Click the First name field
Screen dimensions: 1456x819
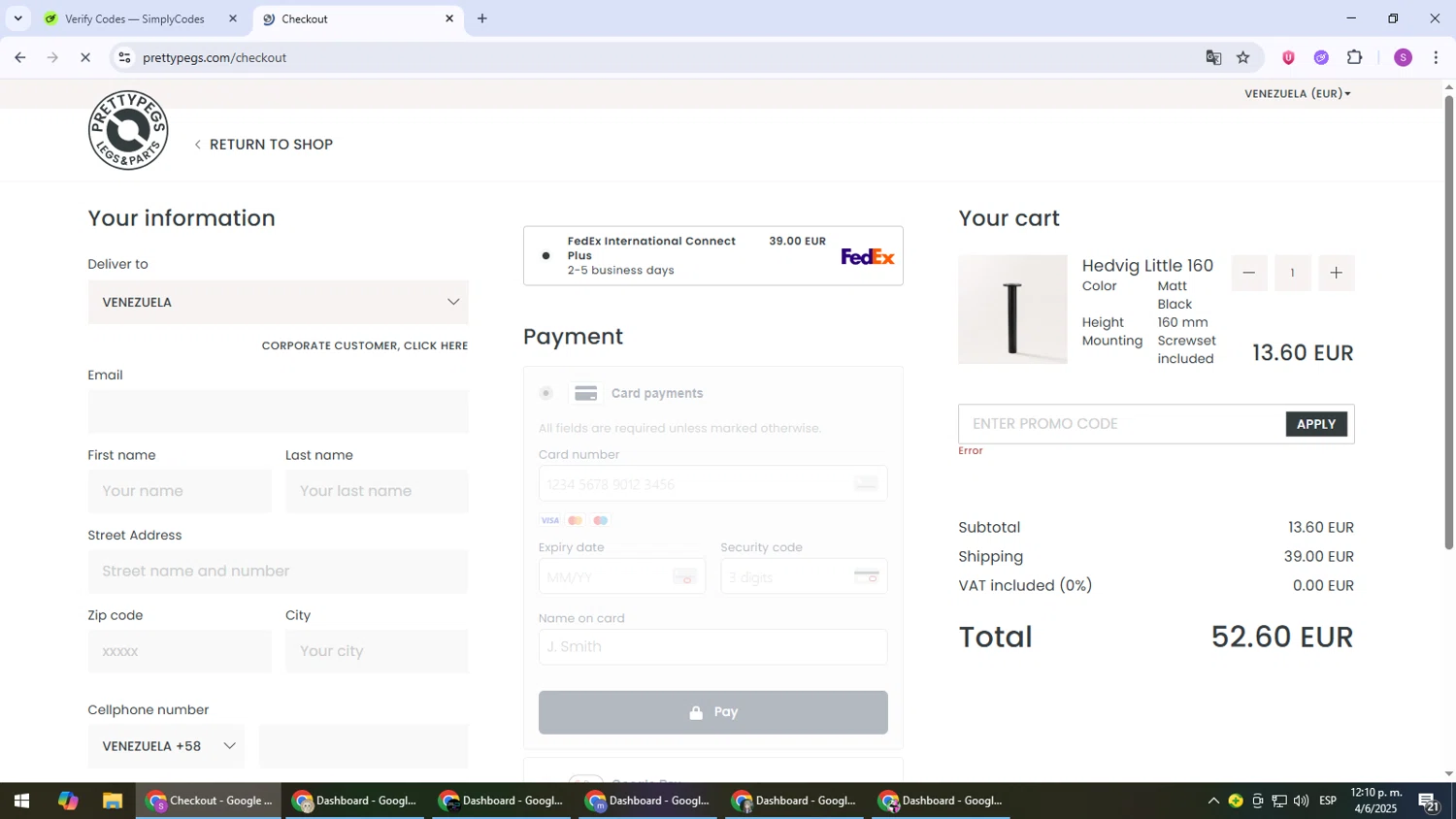click(x=180, y=491)
